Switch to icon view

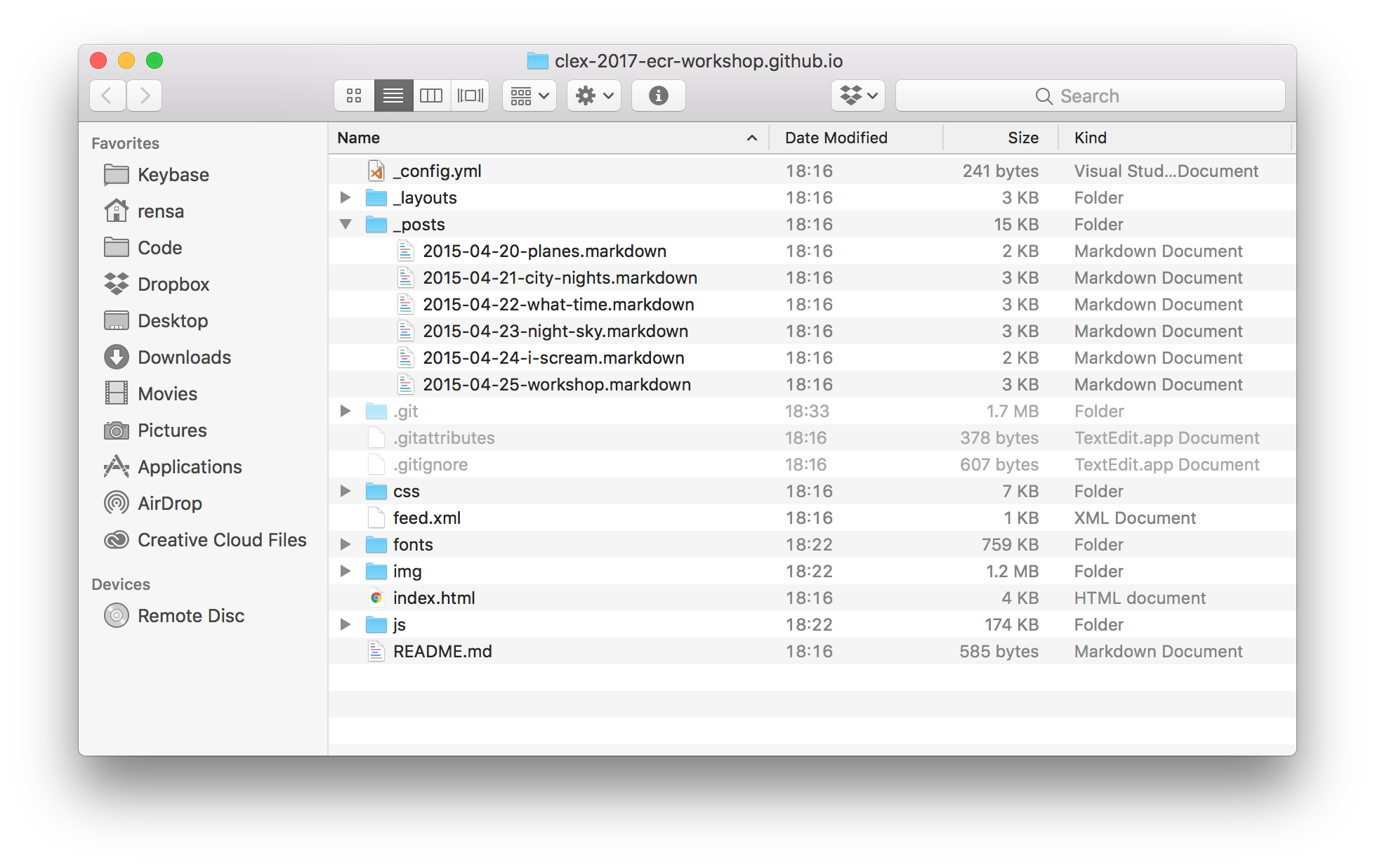[354, 96]
